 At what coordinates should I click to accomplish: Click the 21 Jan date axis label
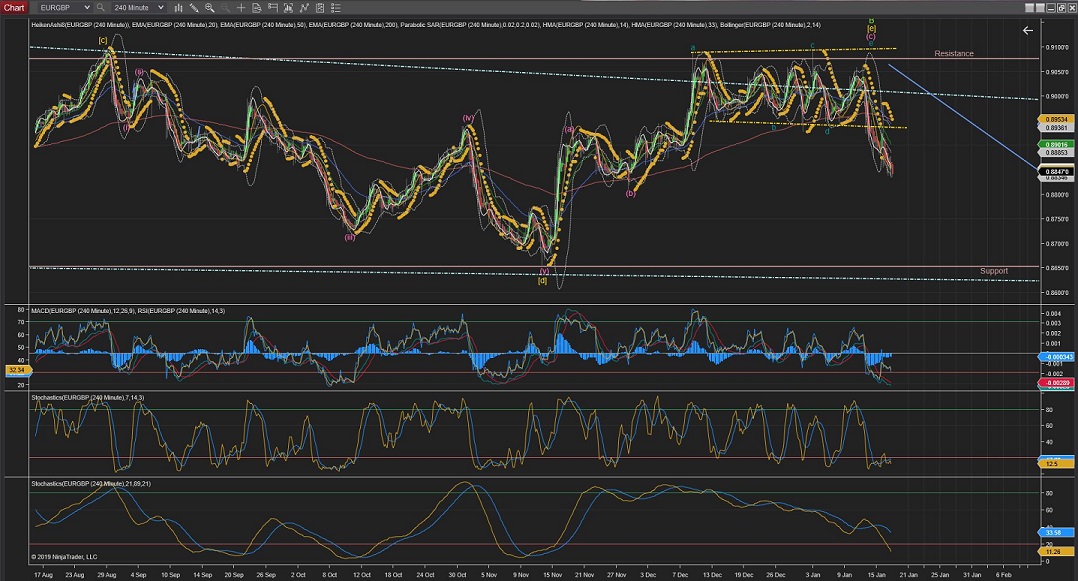click(908, 574)
